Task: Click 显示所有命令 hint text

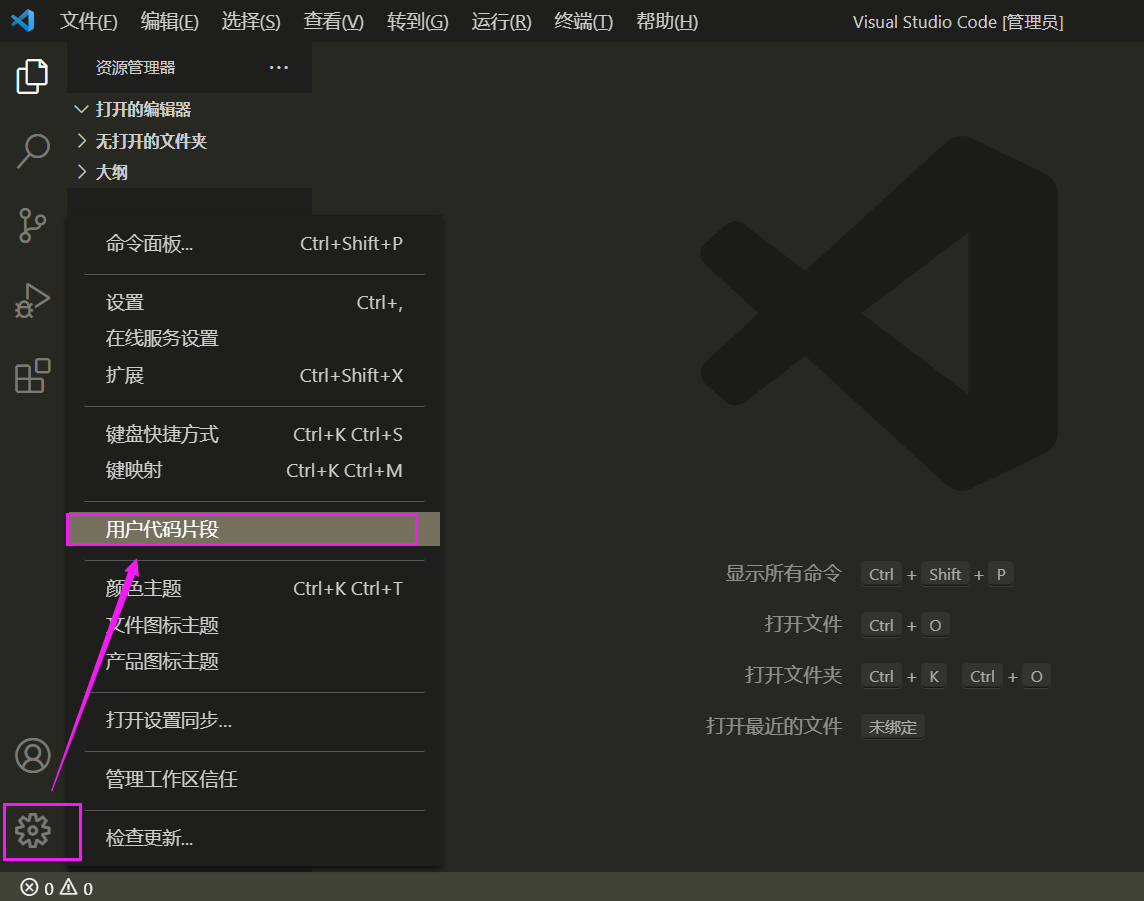Action: pos(784,573)
